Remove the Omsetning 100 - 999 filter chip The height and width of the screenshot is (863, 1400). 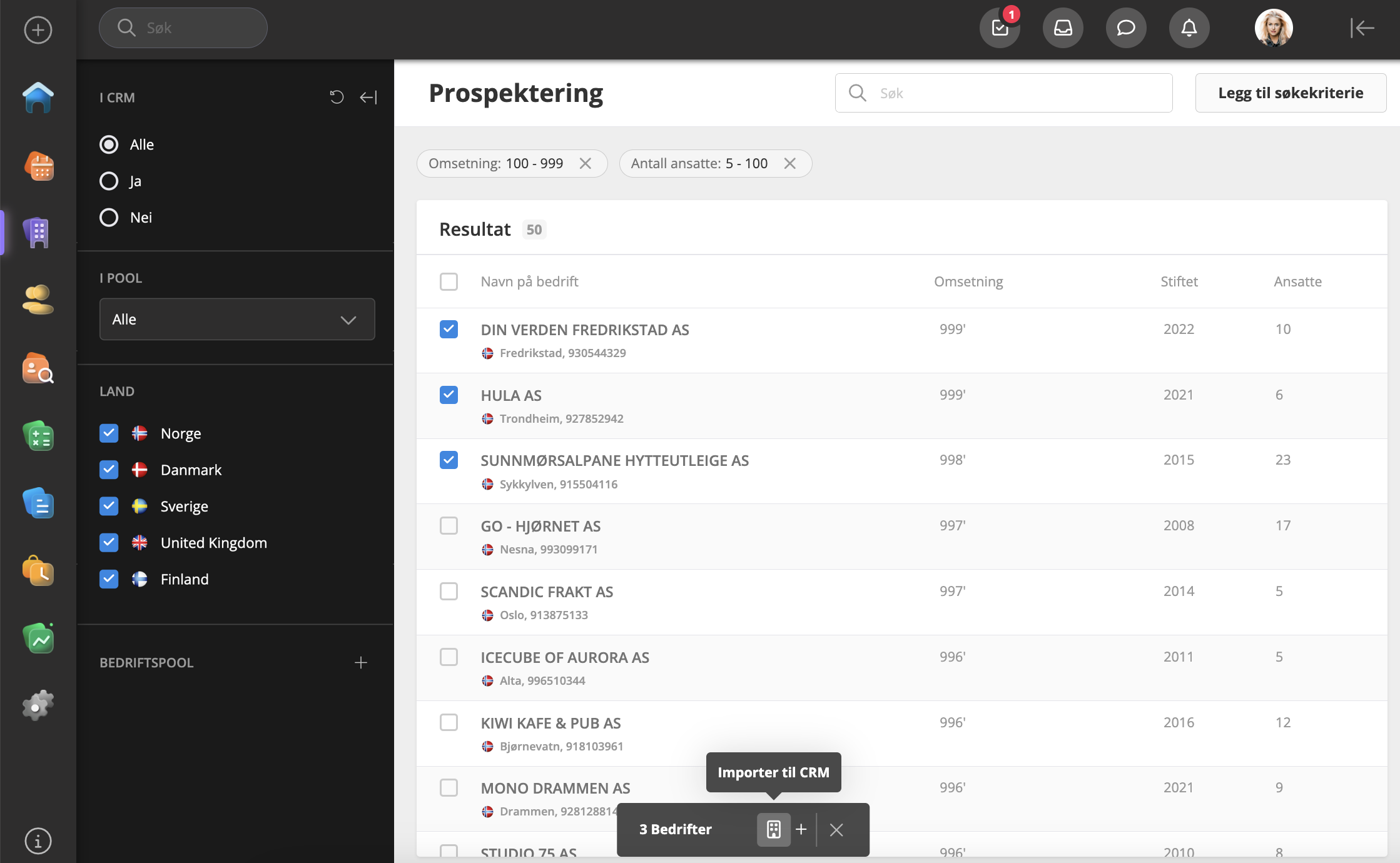[x=586, y=163]
